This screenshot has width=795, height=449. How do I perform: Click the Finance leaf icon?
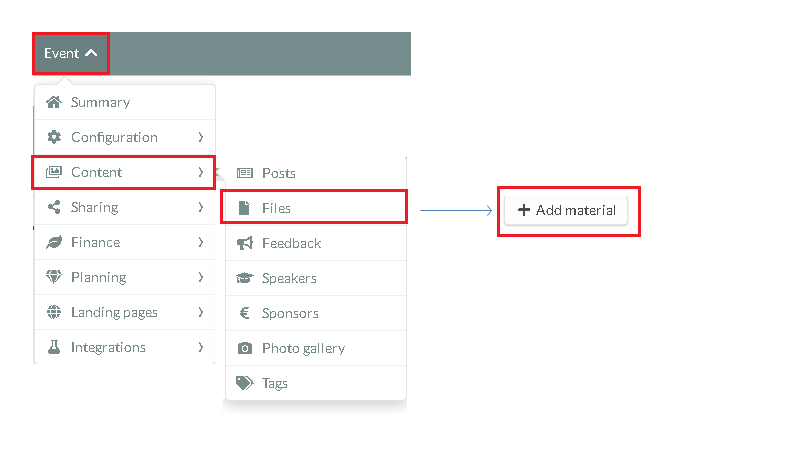[x=54, y=242]
